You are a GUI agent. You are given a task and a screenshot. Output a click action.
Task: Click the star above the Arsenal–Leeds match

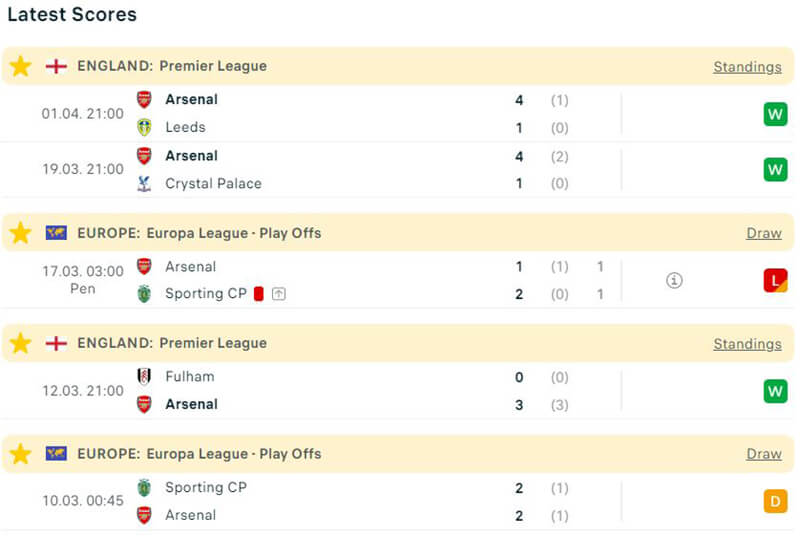[x=20, y=67]
